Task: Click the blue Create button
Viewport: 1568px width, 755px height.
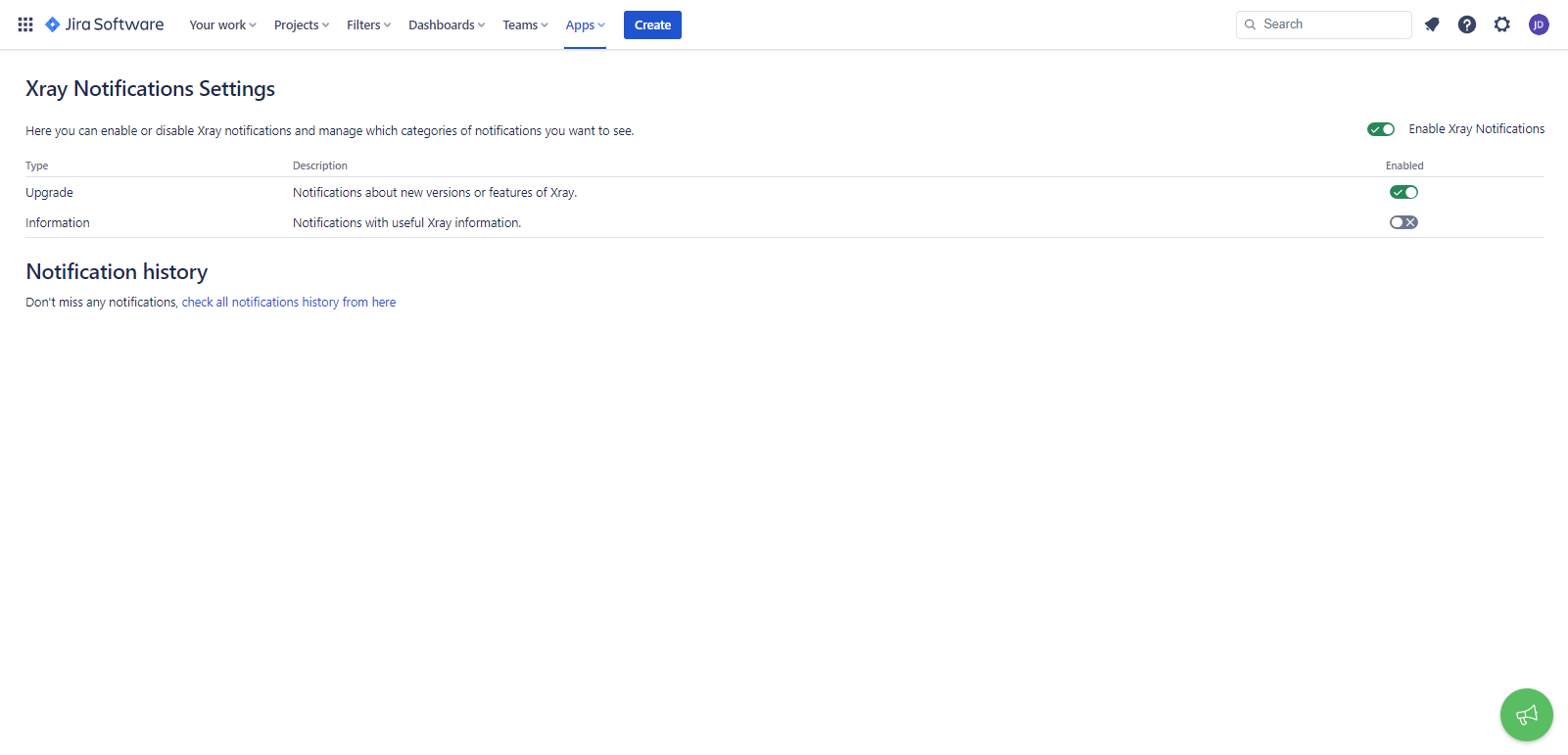Action: (652, 24)
